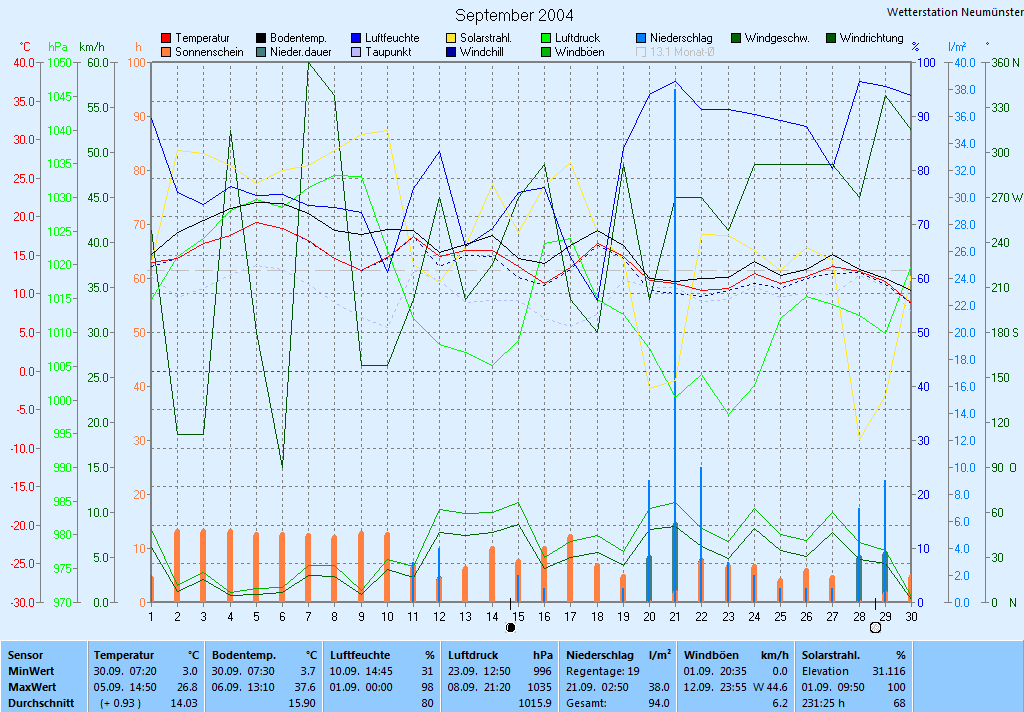Toggle the grayed 13.1 Monat-Ø checkbox
The width and height of the screenshot is (1024, 712).
coord(641,52)
